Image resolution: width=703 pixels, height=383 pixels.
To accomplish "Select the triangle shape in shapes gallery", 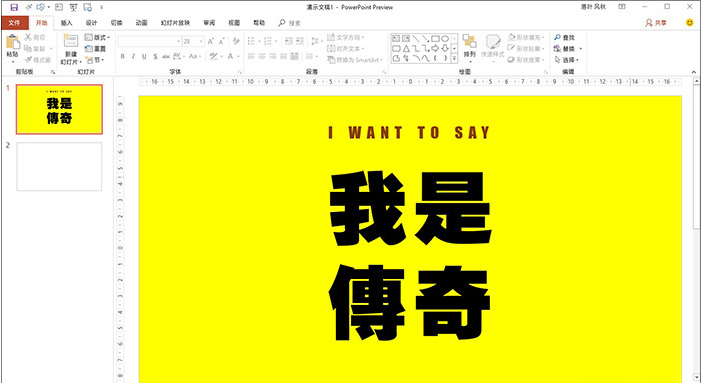I will tap(406, 48).
